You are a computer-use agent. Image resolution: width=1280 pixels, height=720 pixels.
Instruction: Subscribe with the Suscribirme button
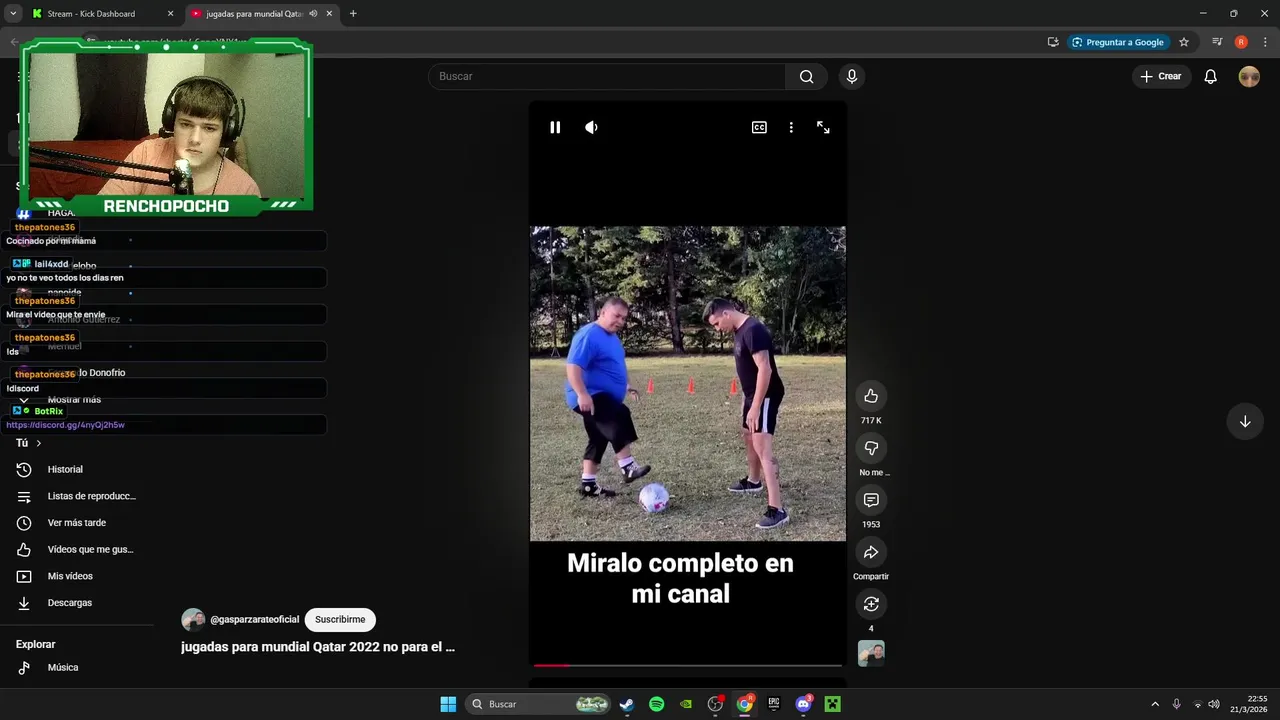[x=340, y=619]
